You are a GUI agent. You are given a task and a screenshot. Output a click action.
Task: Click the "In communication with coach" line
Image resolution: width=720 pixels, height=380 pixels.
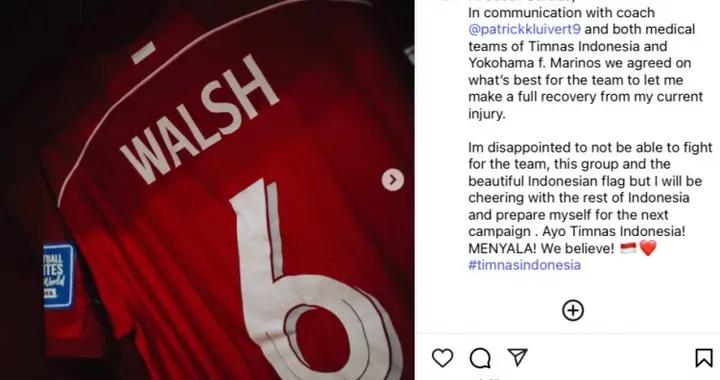tap(562, 12)
